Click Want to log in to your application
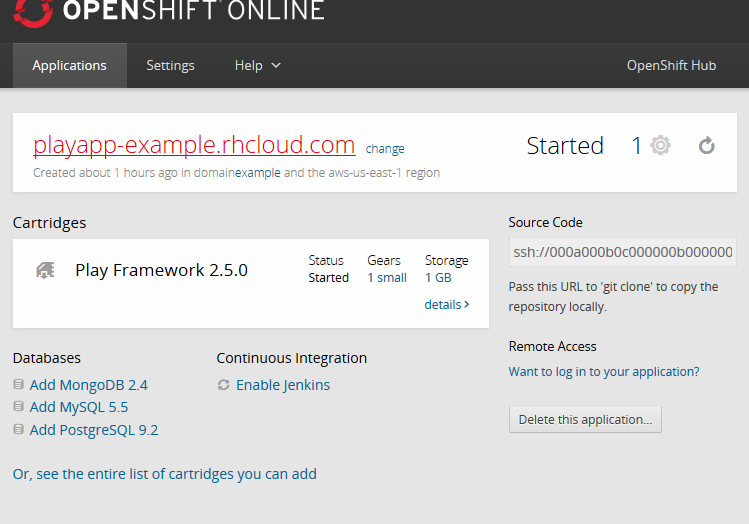 tap(604, 372)
